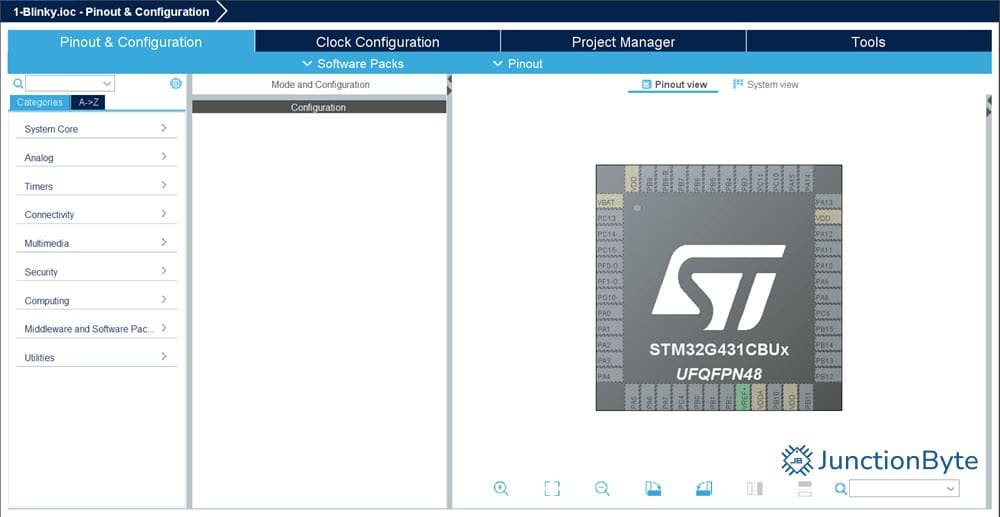Select pin PA13 on the chip
The height and width of the screenshot is (517, 1000).
point(828,203)
